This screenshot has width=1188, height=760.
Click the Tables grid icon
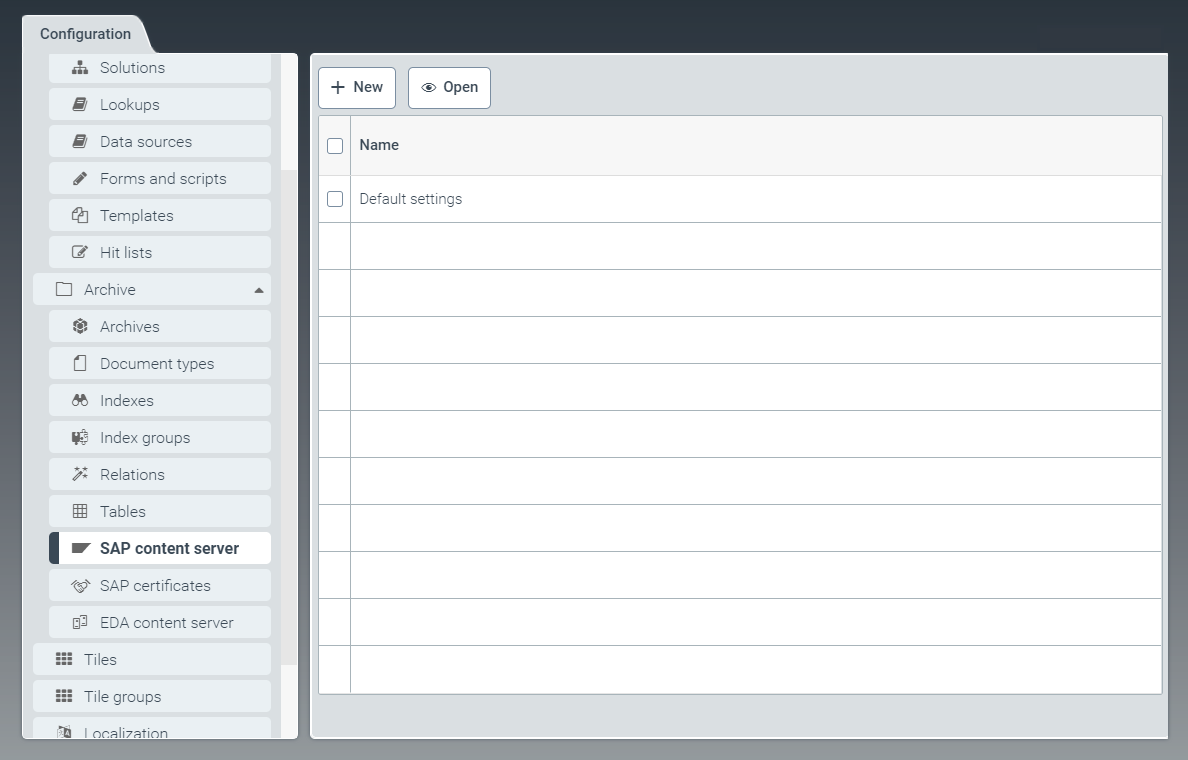[x=80, y=512]
